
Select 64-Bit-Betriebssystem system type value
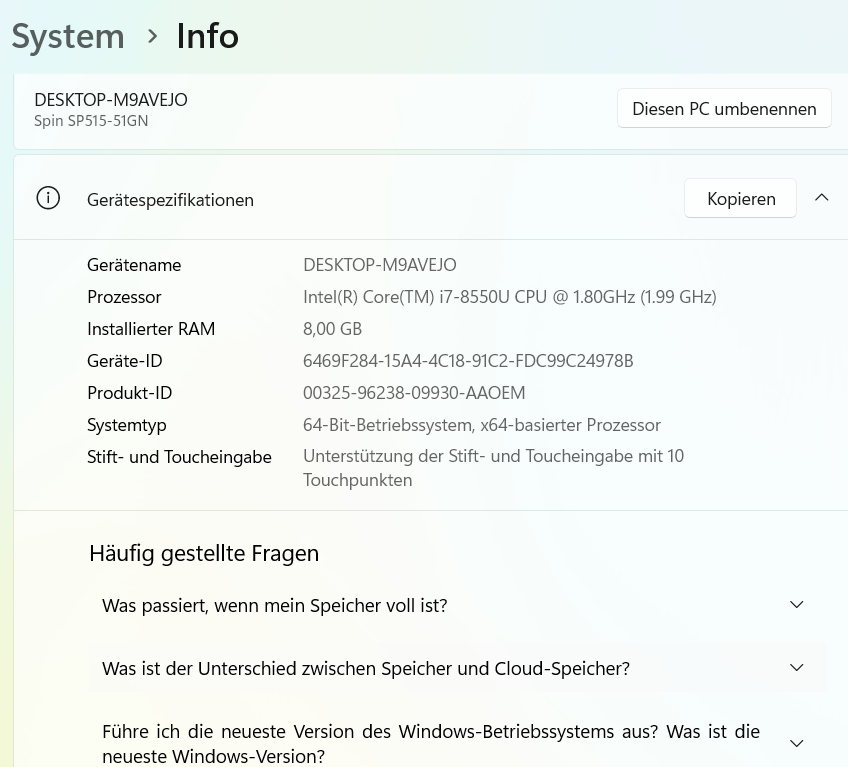coord(481,425)
